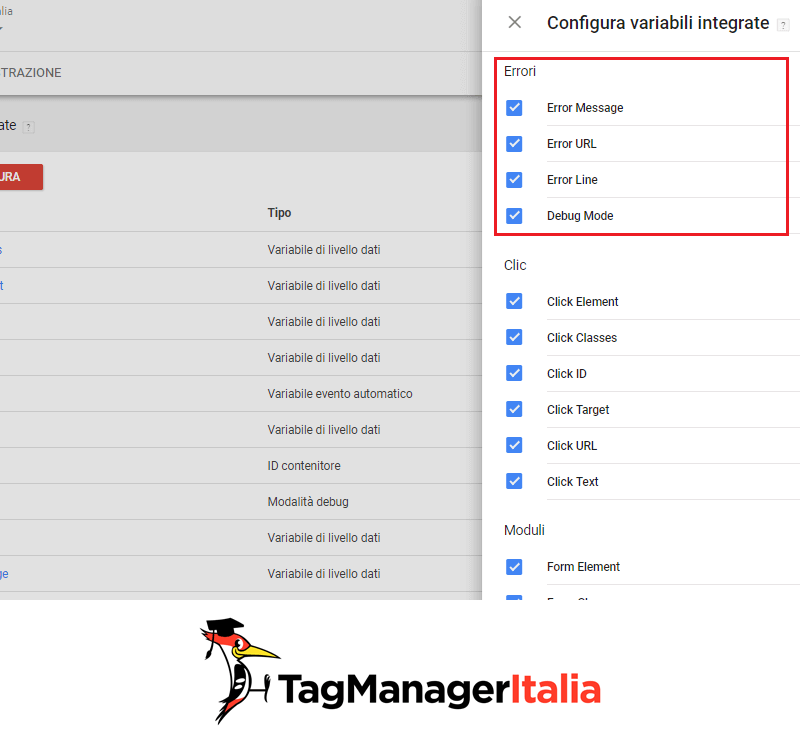800x736 pixels.
Task: Click the Click URL label
Action: 571,446
